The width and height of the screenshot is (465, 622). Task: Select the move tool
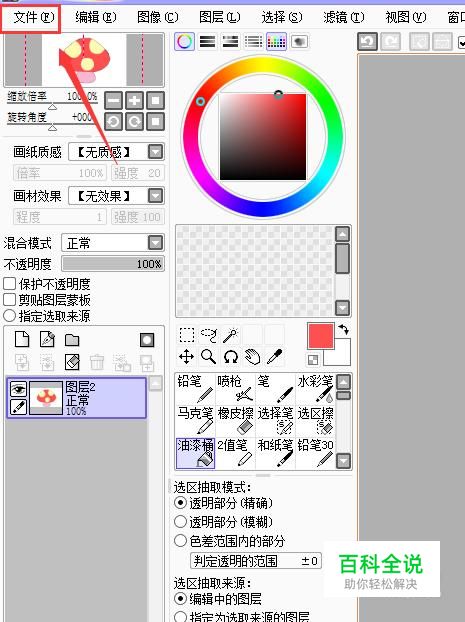pos(186,357)
